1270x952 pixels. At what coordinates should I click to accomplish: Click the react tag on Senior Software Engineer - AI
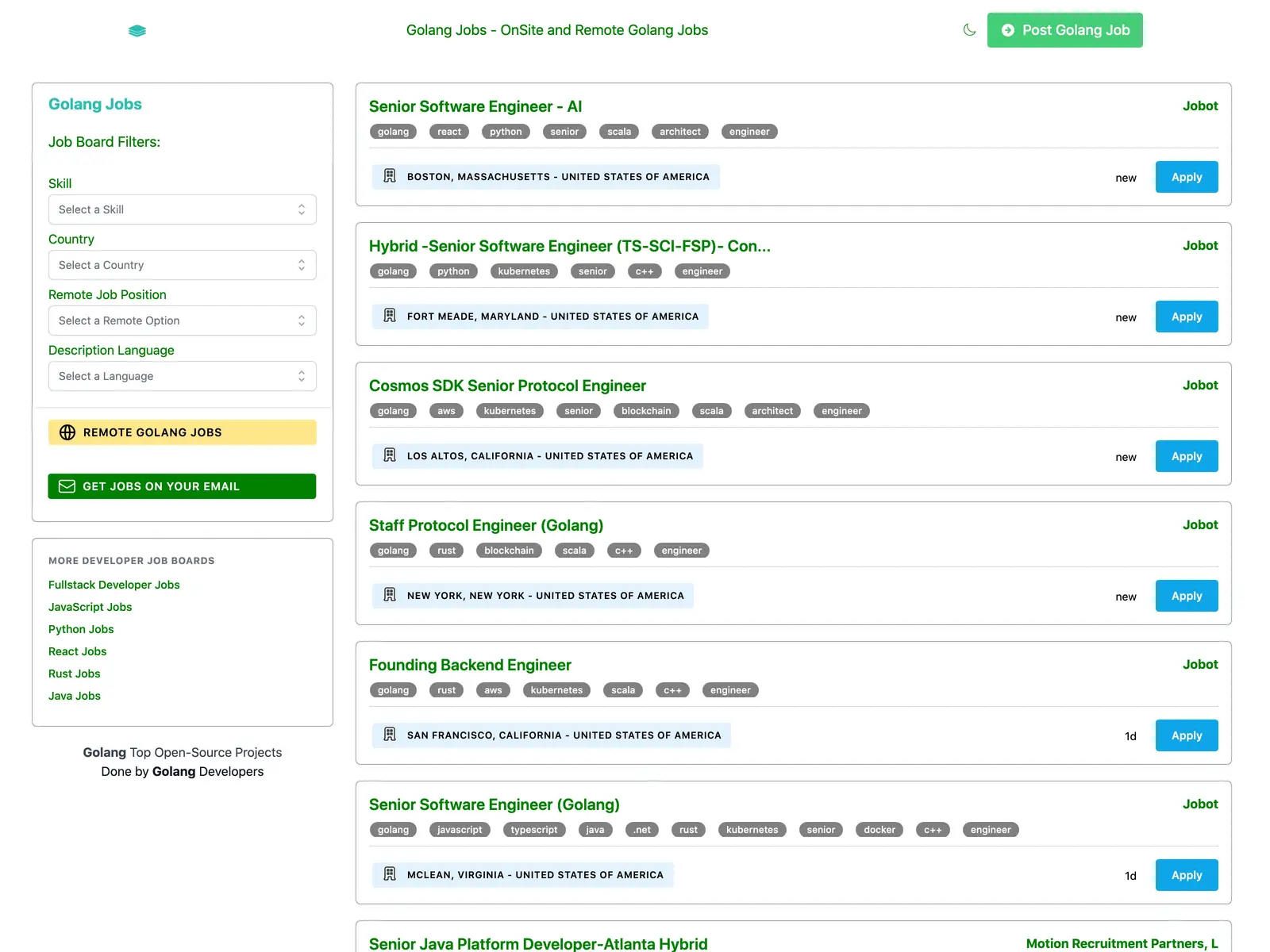tap(449, 132)
